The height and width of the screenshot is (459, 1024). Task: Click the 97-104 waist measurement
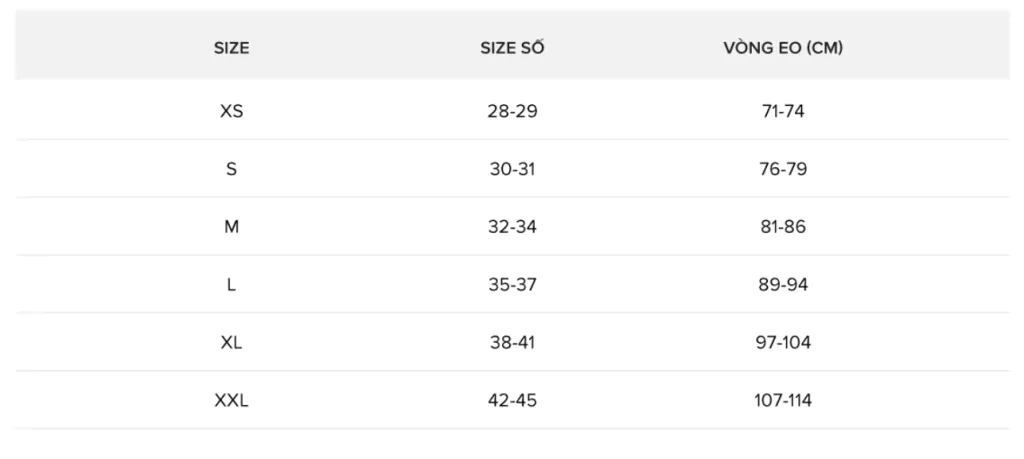[x=783, y=343]
